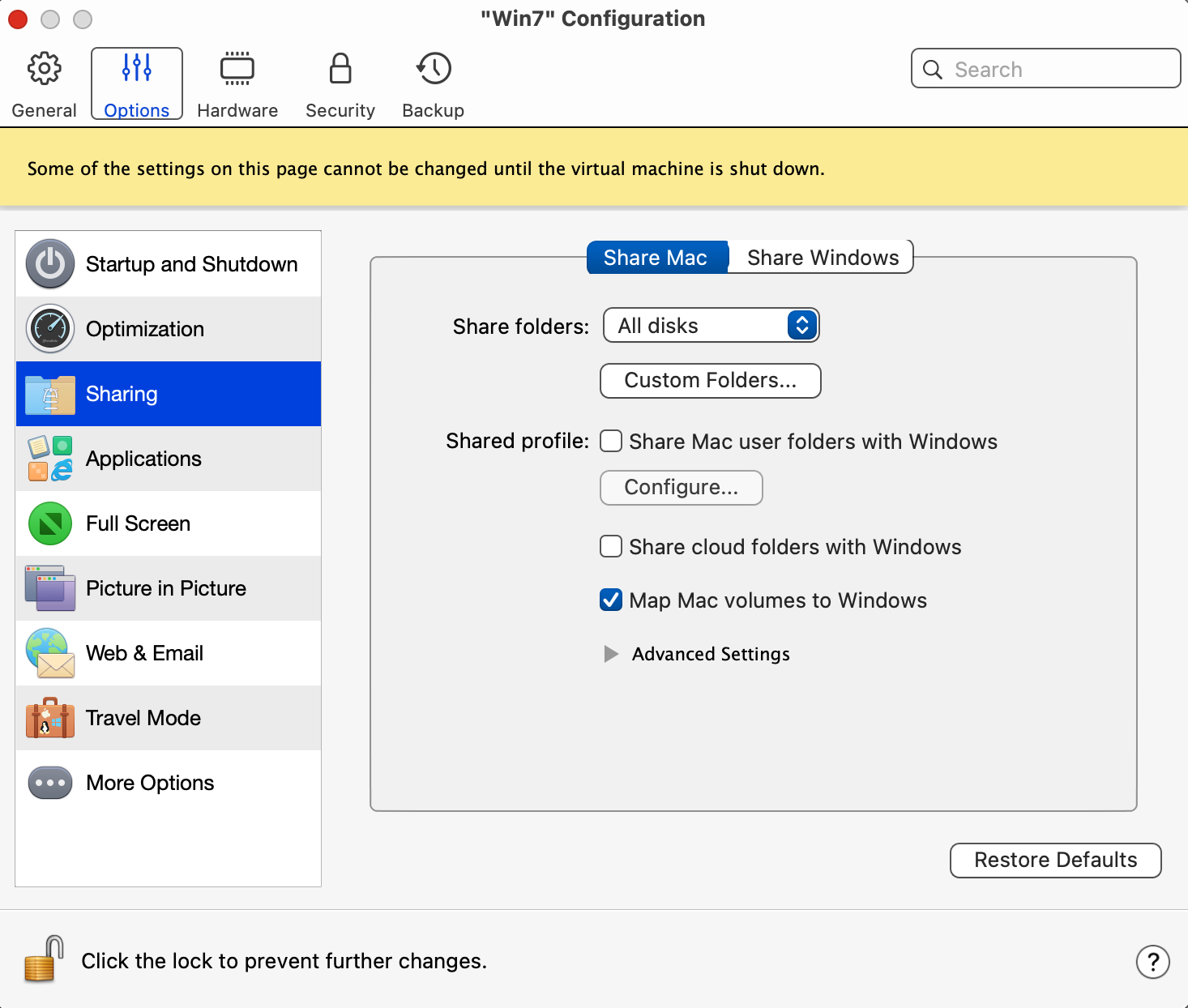Expand the Advanced Settings disclosure triangle
Screen dimensions: 1188x1008
tap(611, 654)
